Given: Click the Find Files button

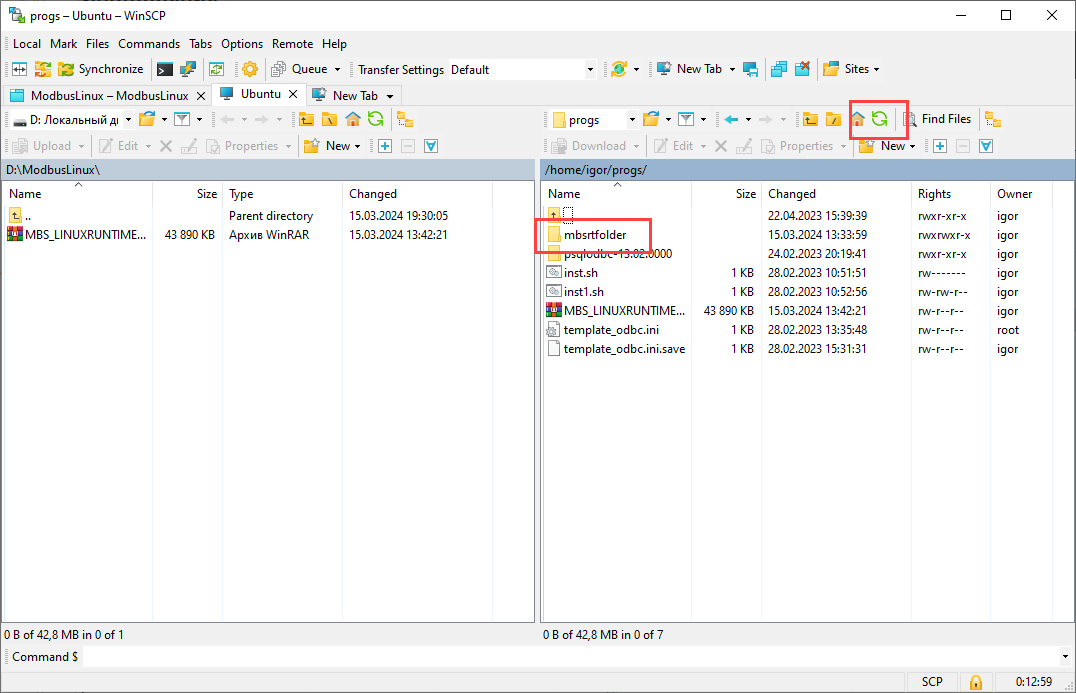Looking at the screenshot, I should pyautogui.click(x=937, y=119).
